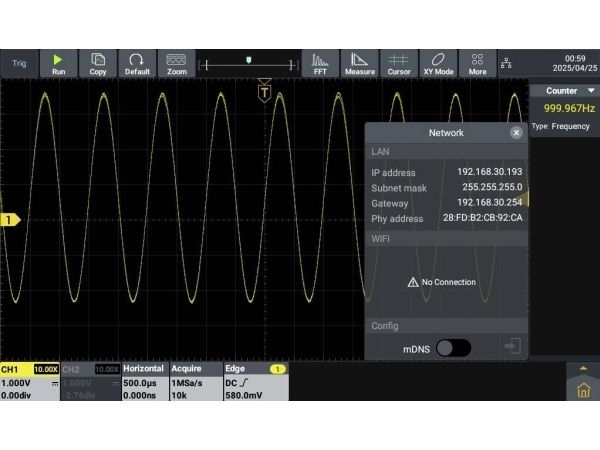Click the 10k memory depth value
600x450 pixels.
pyautogui.click(x=179, y=395)
